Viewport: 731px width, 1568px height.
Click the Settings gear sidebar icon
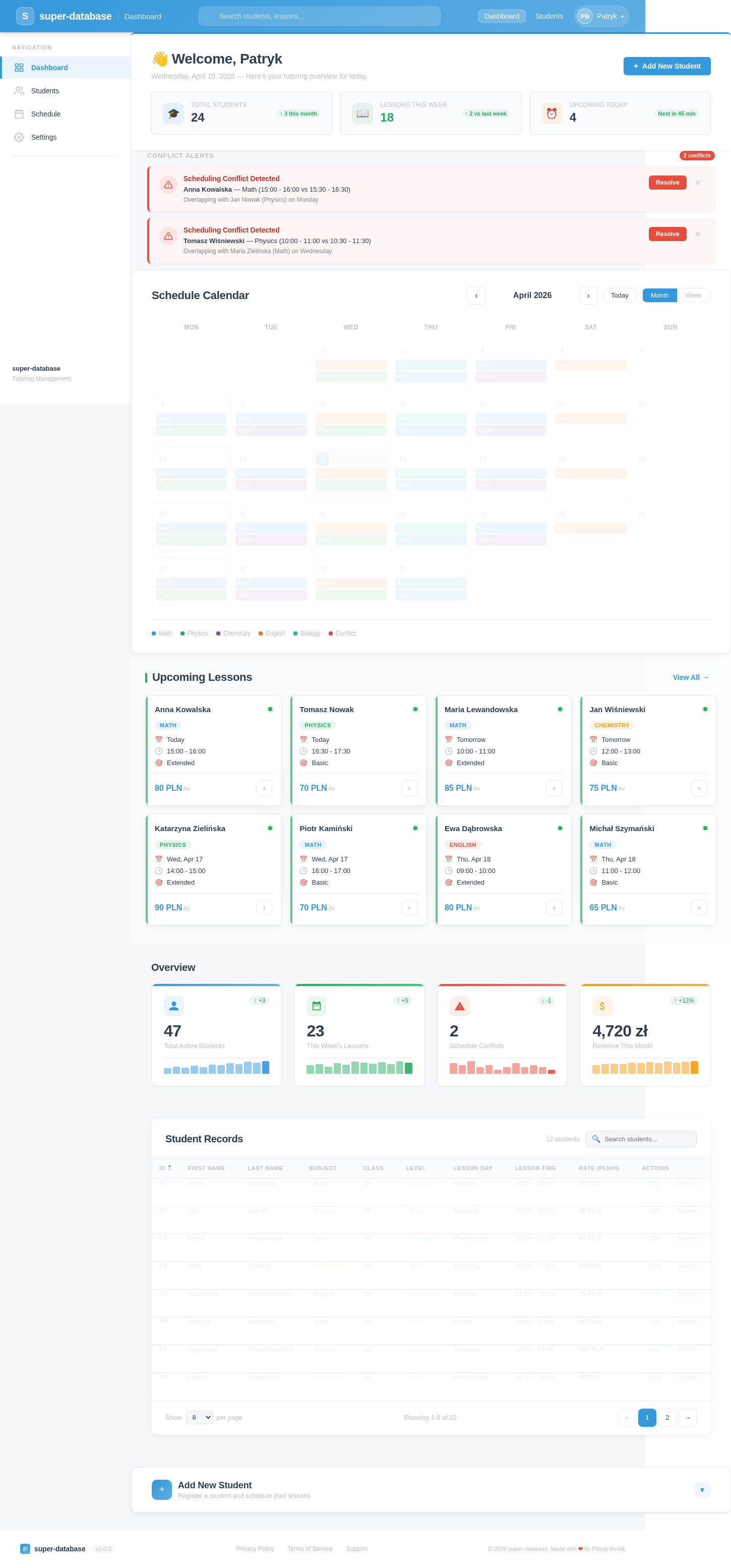coord(19,137)
